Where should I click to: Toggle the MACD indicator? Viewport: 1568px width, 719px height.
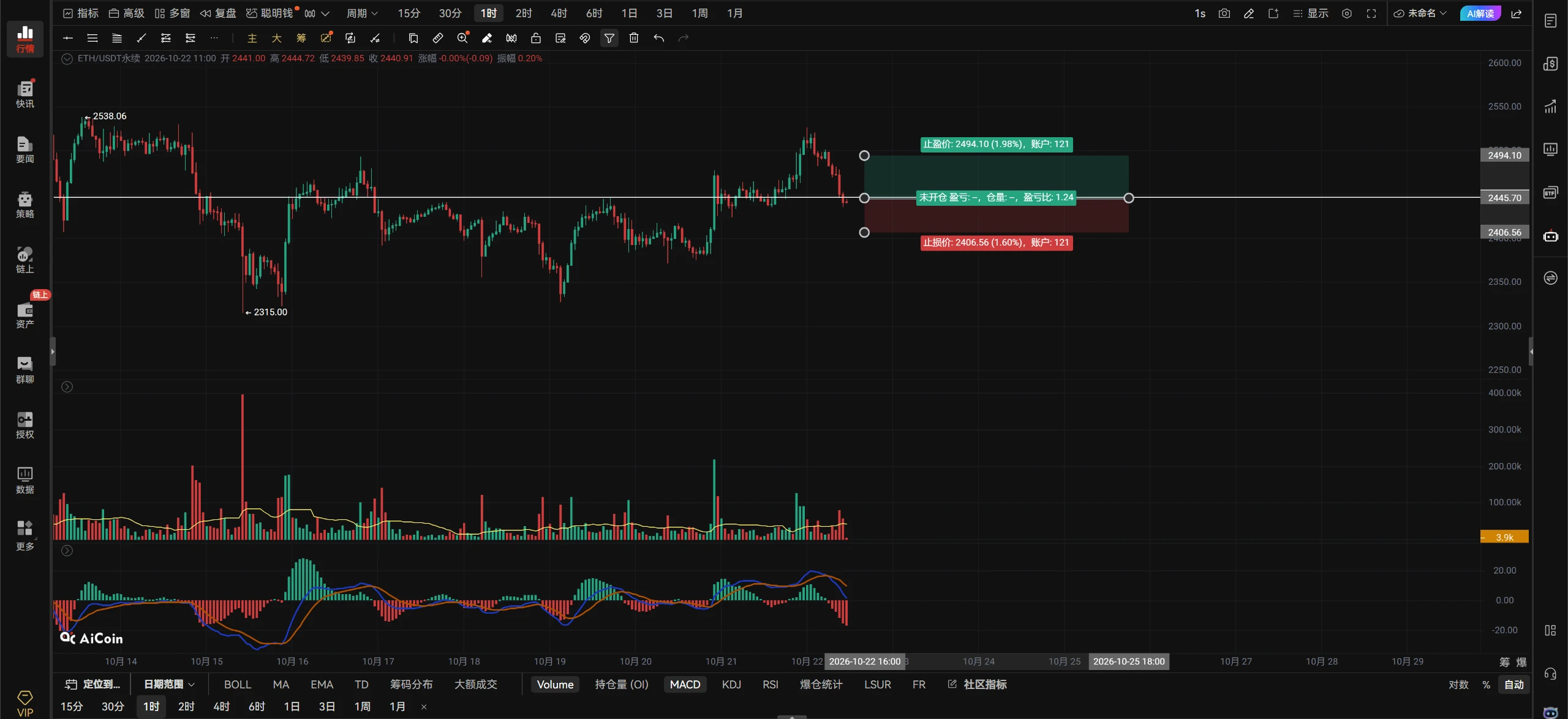[685, 684]
